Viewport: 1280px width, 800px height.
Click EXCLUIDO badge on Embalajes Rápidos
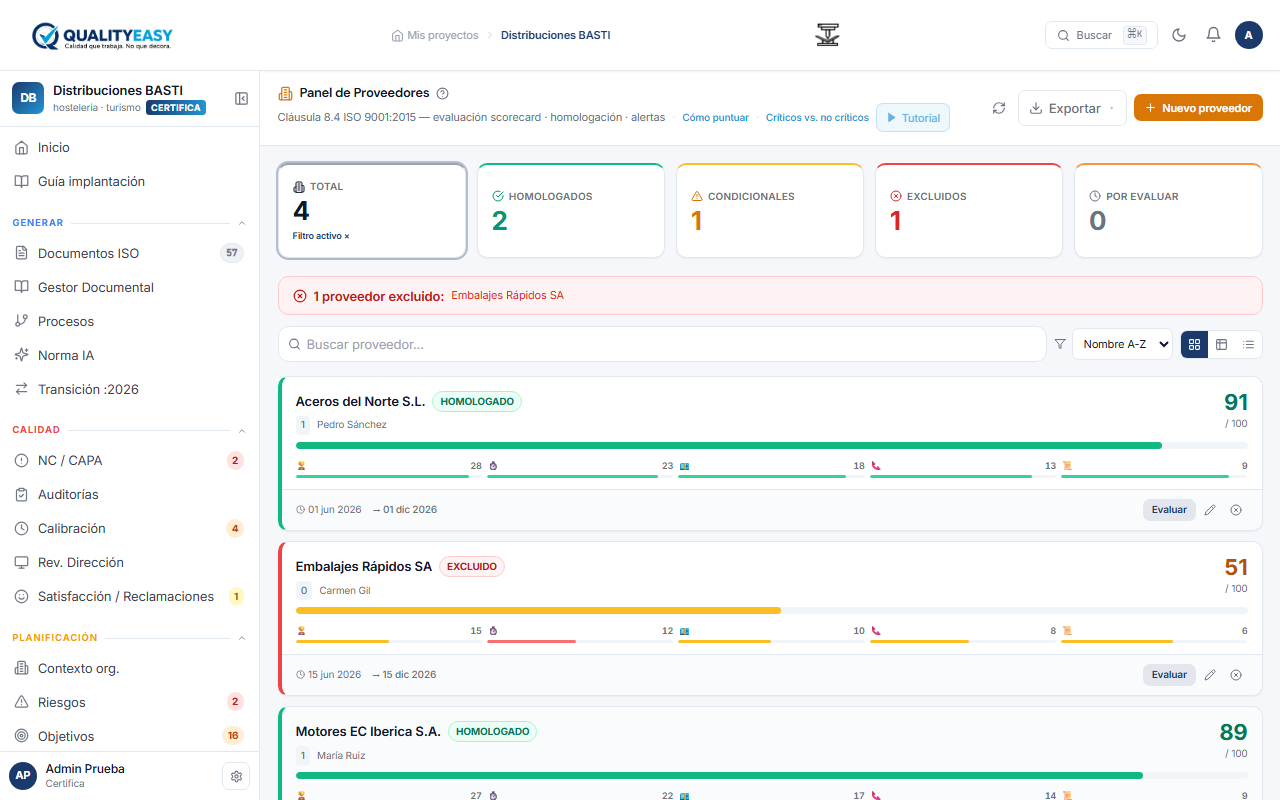(472, 566)
